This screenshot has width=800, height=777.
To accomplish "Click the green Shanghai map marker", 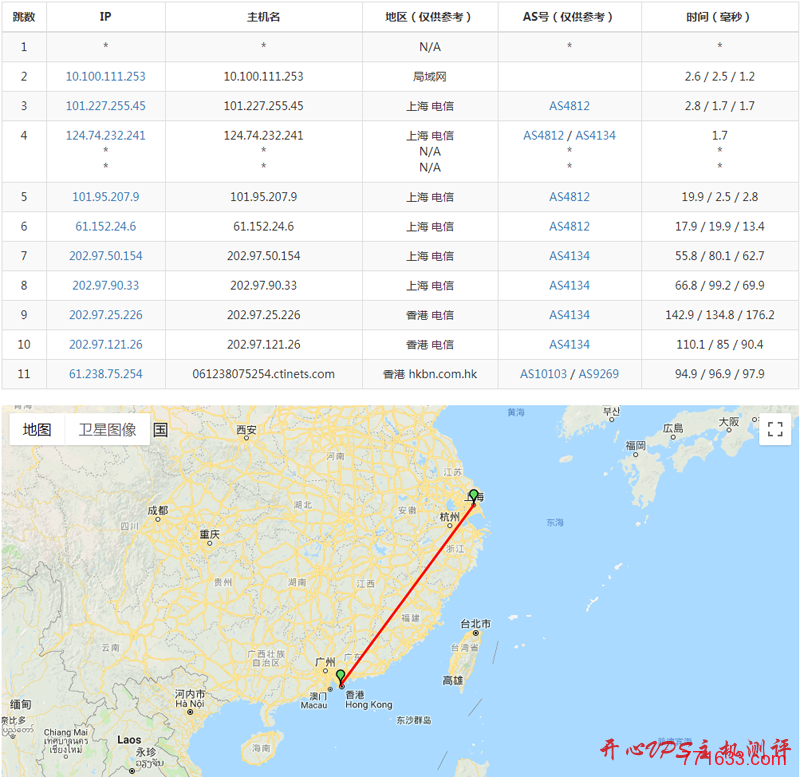I will [474, 496].
